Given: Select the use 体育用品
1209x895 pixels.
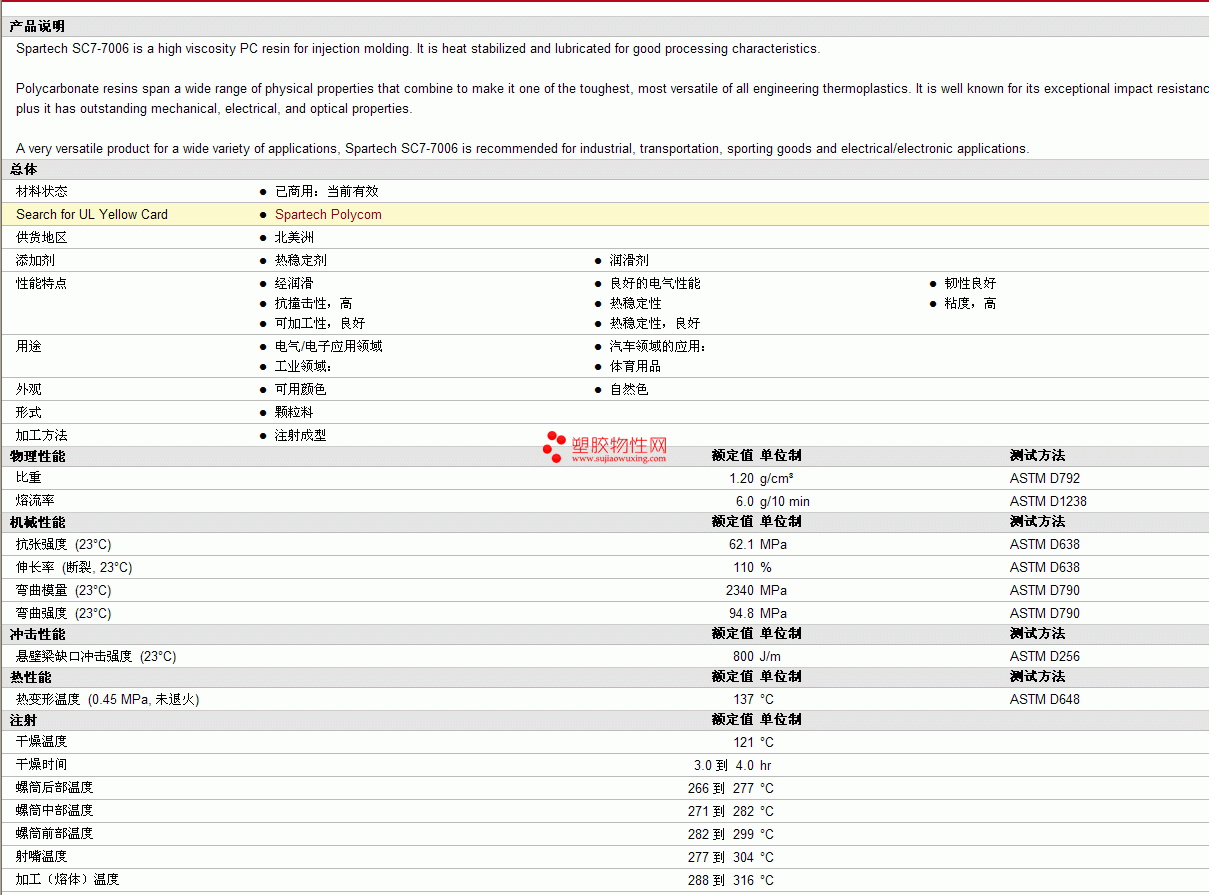Looking at the screenshot, I should [x=635, y=366].
